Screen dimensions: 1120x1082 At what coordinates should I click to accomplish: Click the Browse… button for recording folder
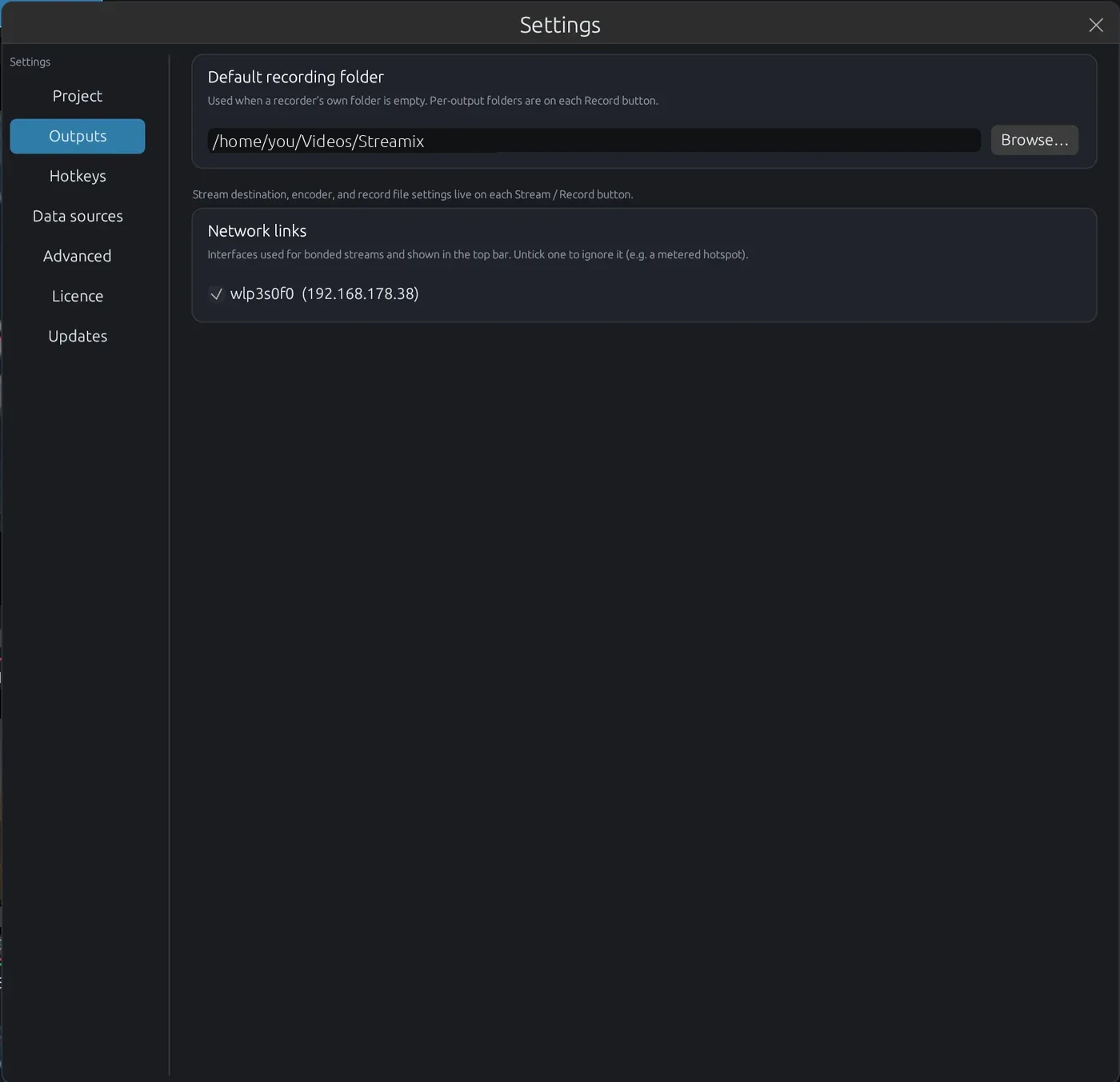click(1034, 140)
